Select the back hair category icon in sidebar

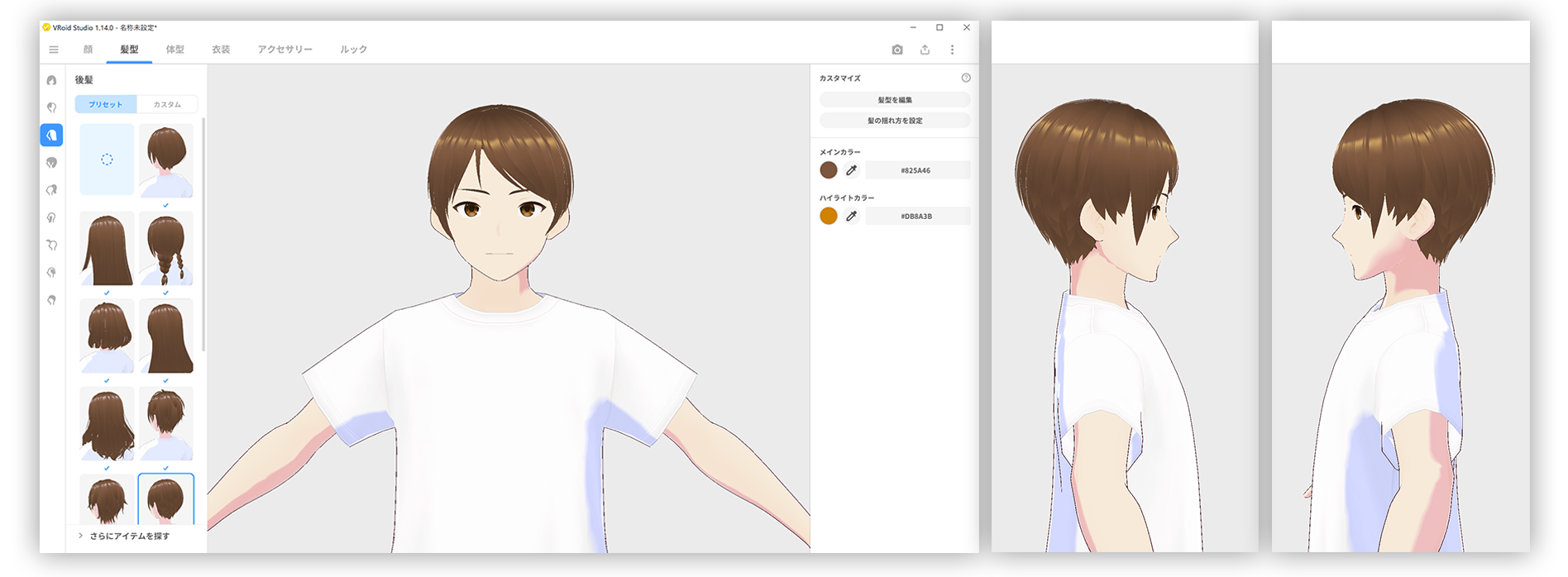click(x=51, y=135)
